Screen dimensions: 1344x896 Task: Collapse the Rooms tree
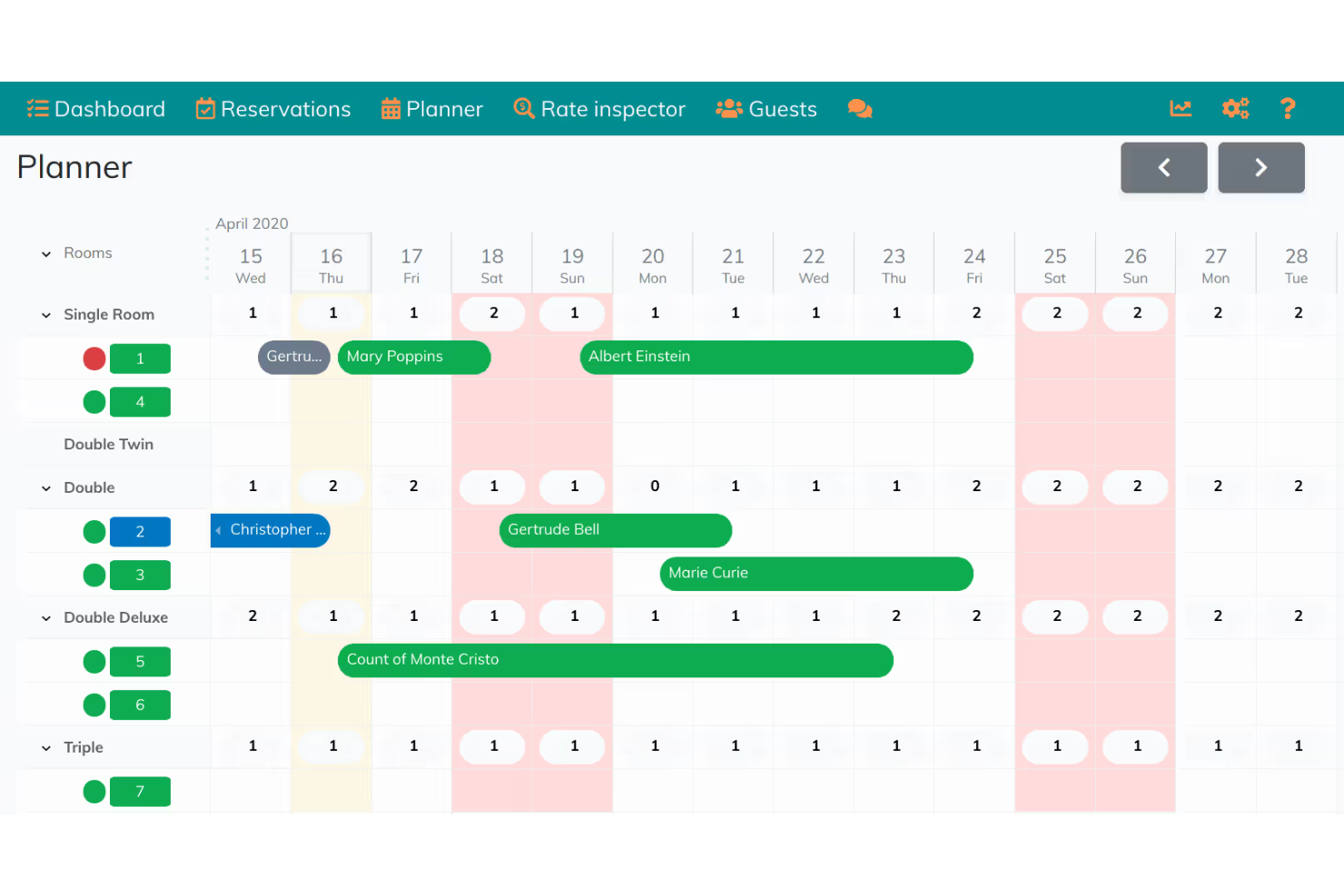(x=46, y=254)
